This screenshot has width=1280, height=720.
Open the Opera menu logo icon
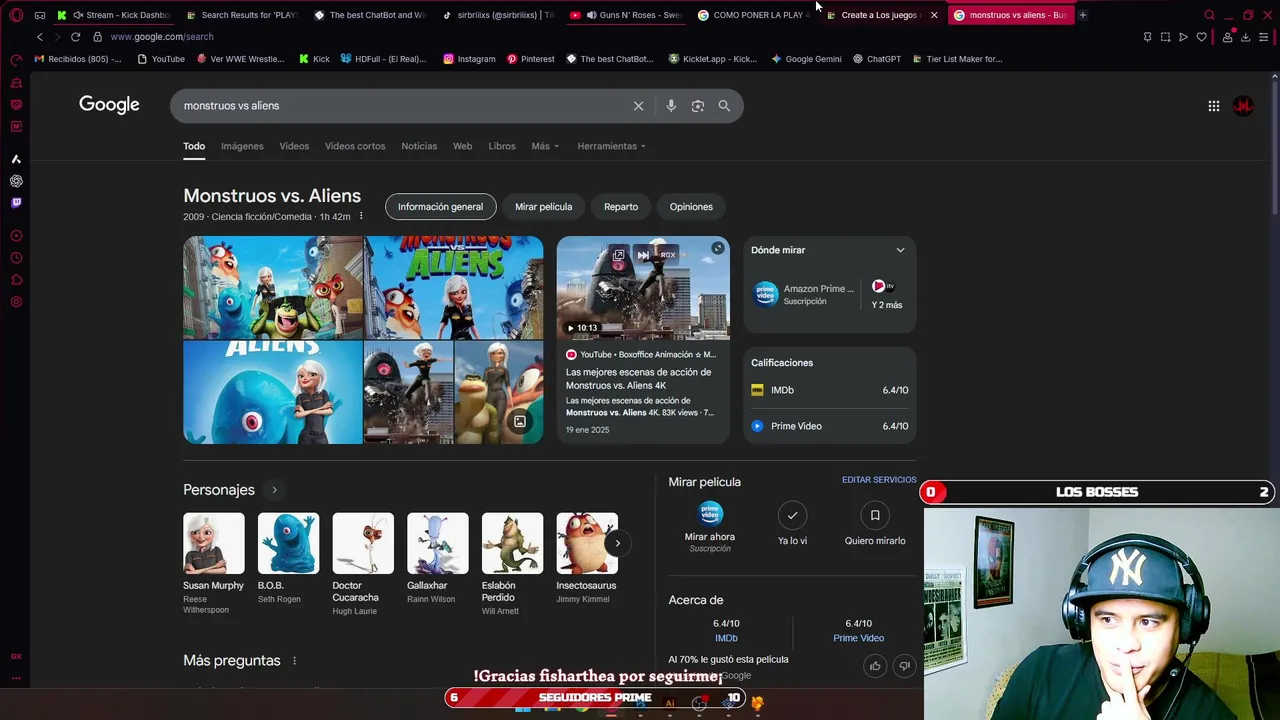click(16, 15)
